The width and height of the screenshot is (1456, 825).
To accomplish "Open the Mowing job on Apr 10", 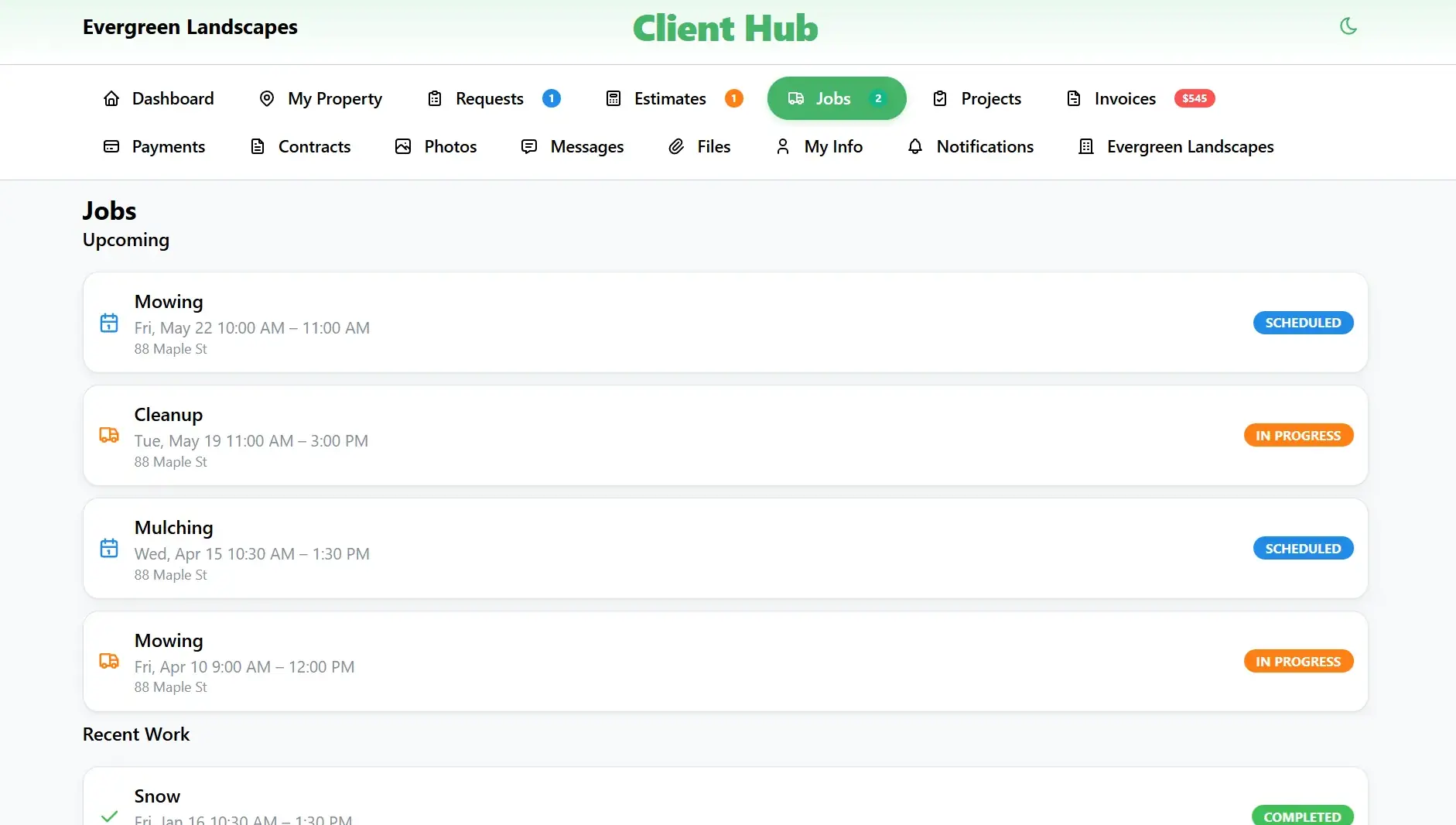I will tap(726, 661).
